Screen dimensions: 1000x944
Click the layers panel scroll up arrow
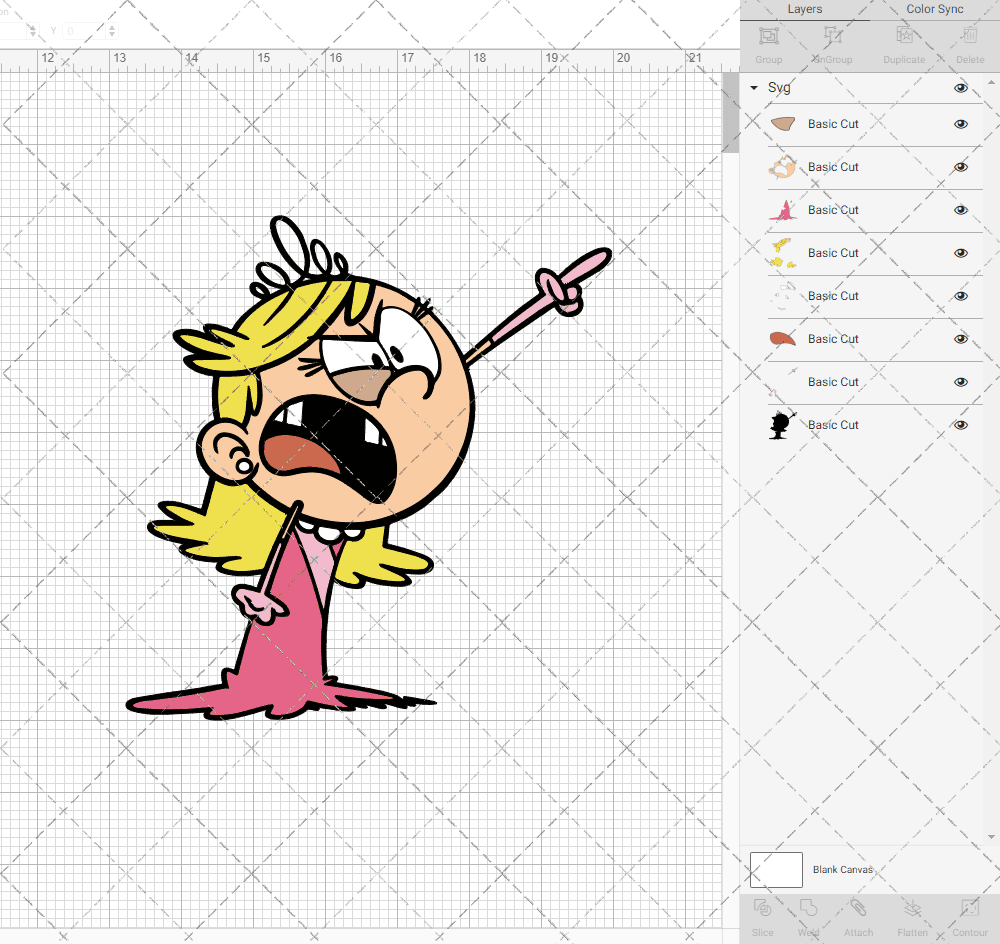point(991,83)
